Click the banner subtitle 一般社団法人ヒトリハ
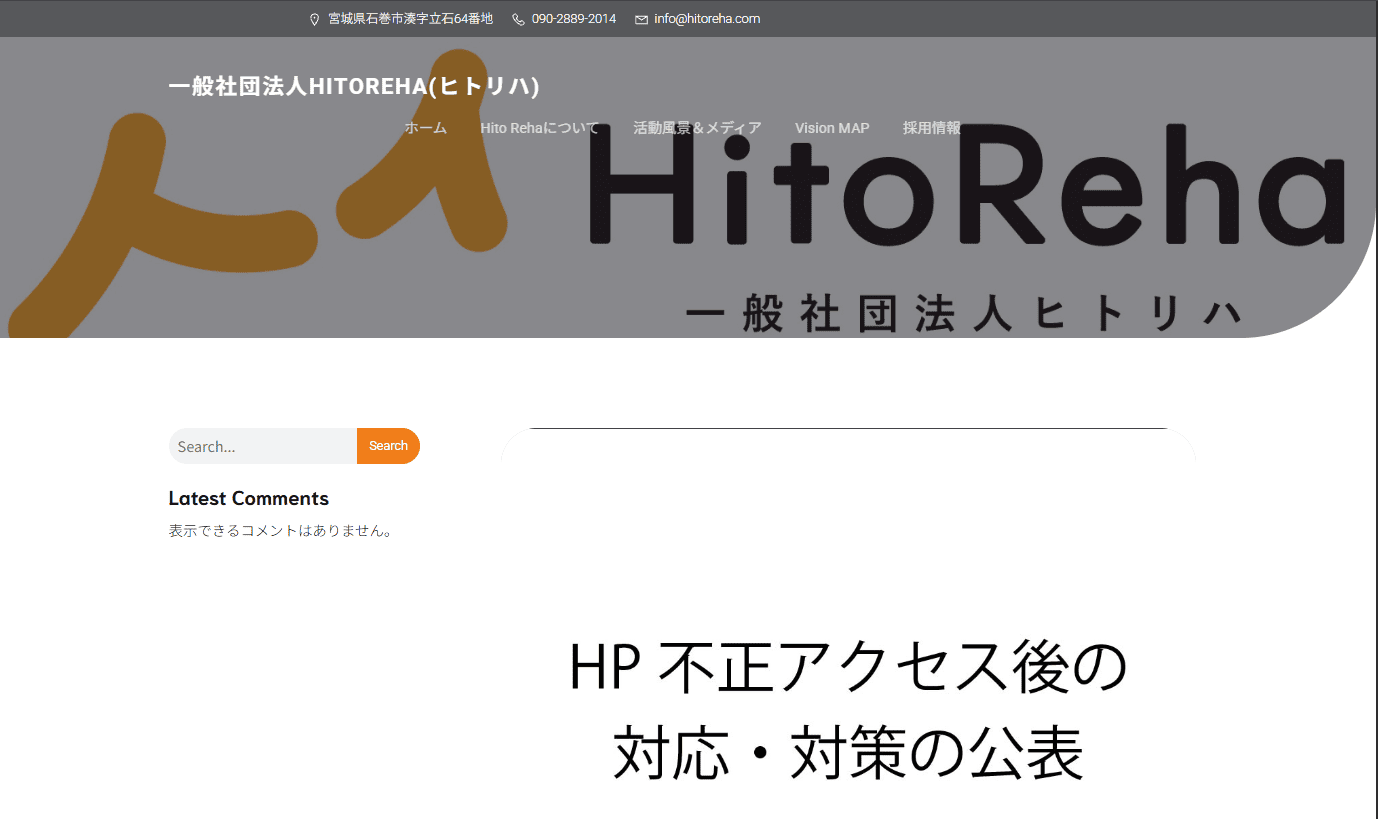This screenshot has height=819, width=1378. point(964,312)
